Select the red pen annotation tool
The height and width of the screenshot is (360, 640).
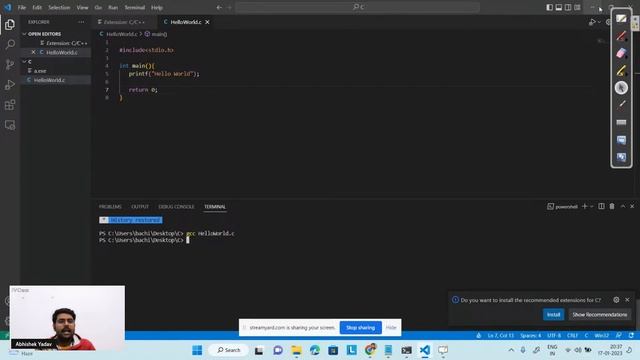coord(621,36)
